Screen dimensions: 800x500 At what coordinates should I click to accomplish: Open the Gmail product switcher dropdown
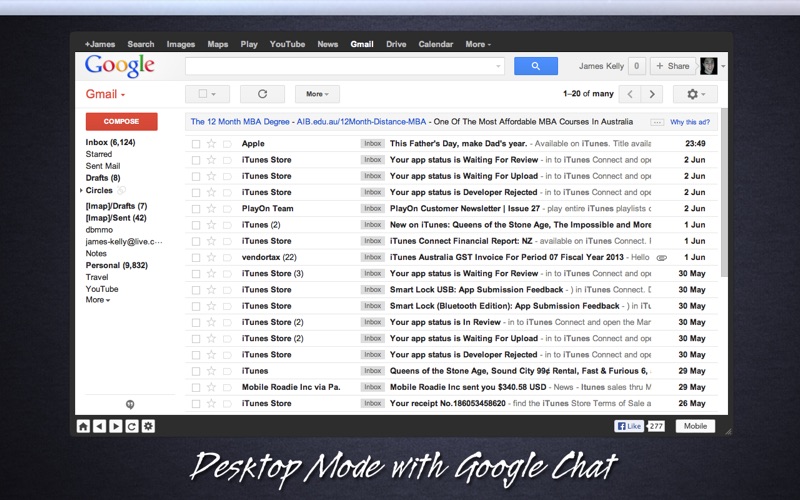pyautogui.click(x=105, y=94)
